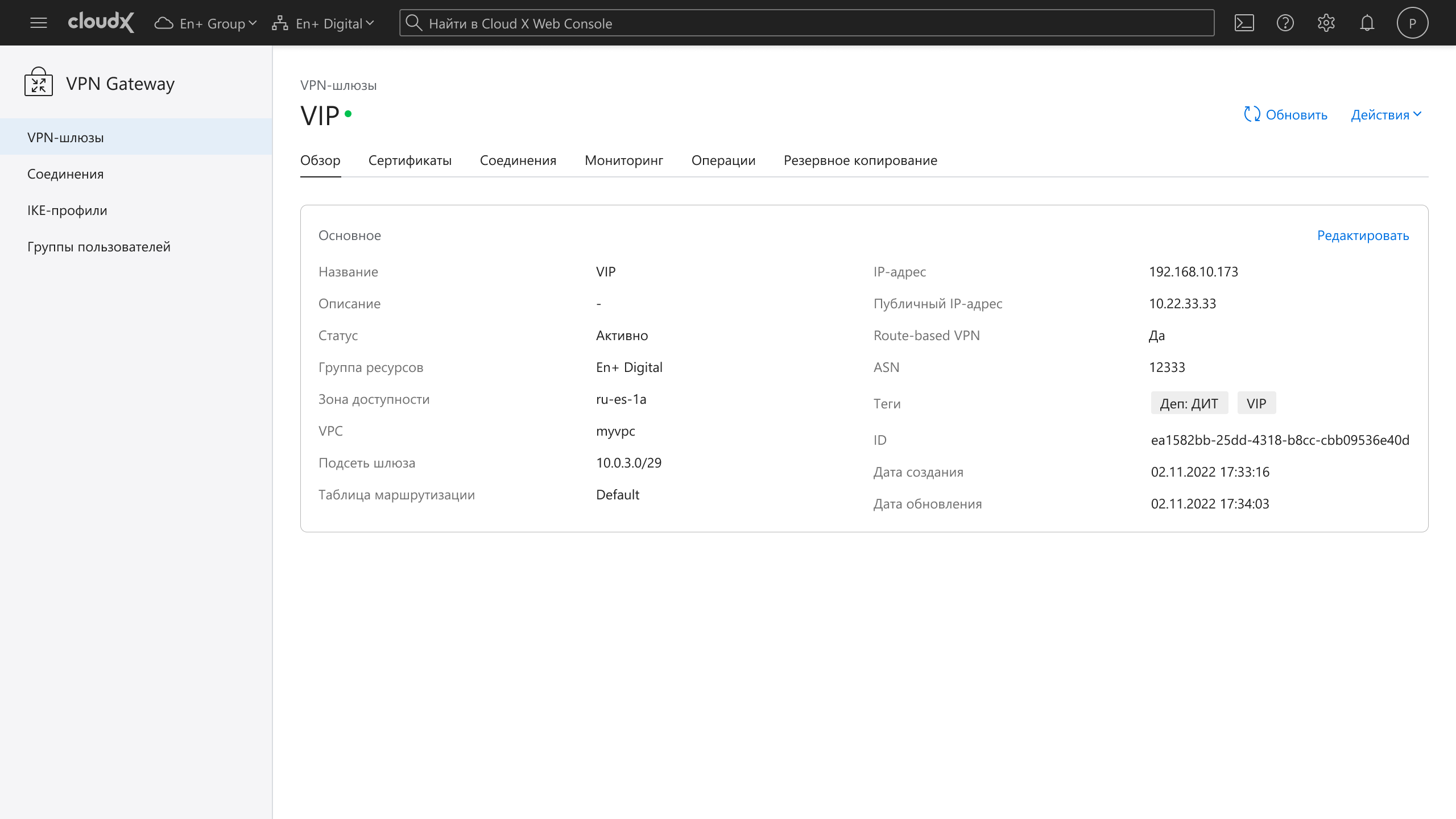This screenshot has width=1456, height=819.
Task: Open the settings gear icon
Action: [1326, 23]
